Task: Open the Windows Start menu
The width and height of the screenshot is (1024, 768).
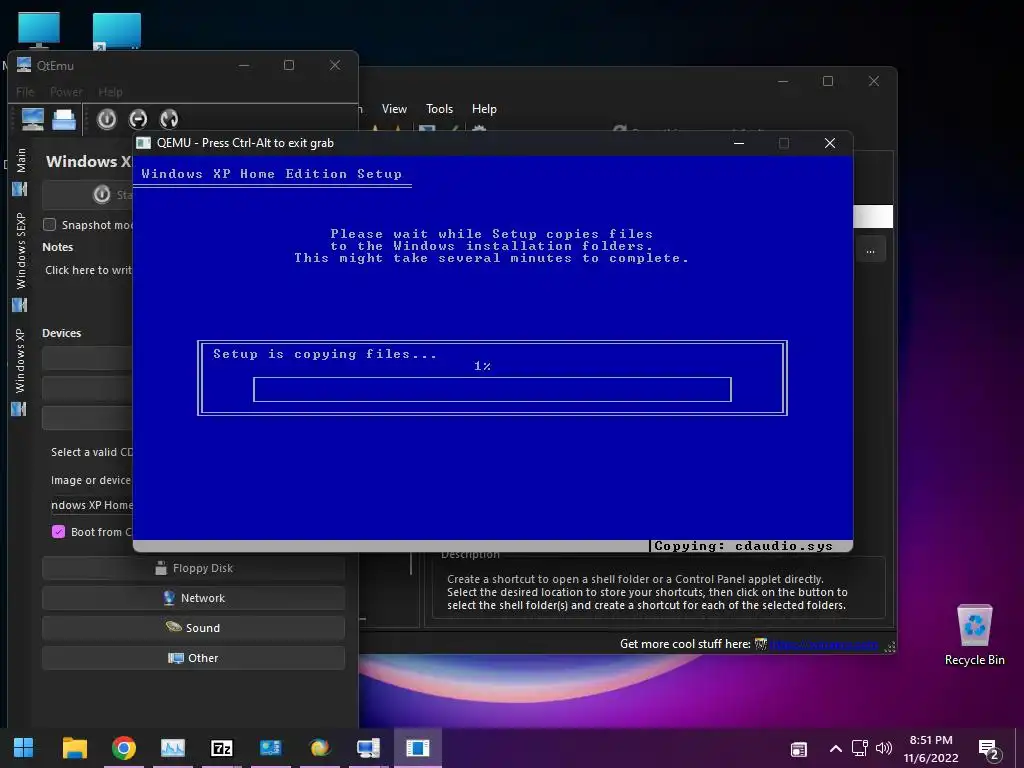Action: point(24,748)
